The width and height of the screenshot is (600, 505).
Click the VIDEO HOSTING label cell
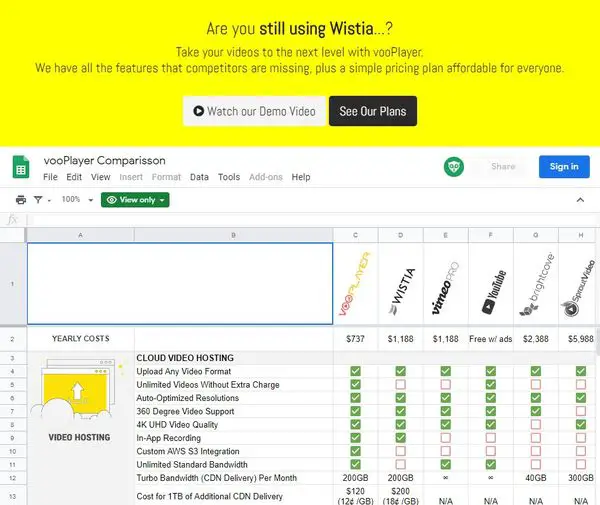pyautogui.click(x=79, y=437)
